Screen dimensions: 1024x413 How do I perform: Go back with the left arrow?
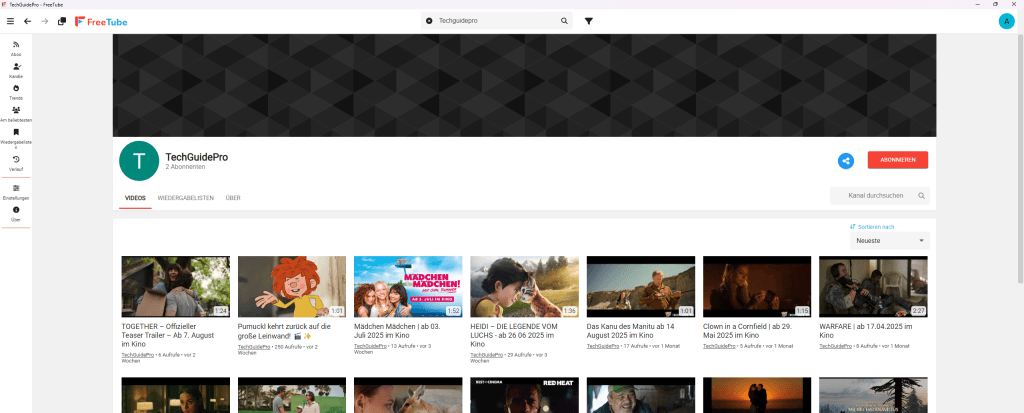[27, 22]
